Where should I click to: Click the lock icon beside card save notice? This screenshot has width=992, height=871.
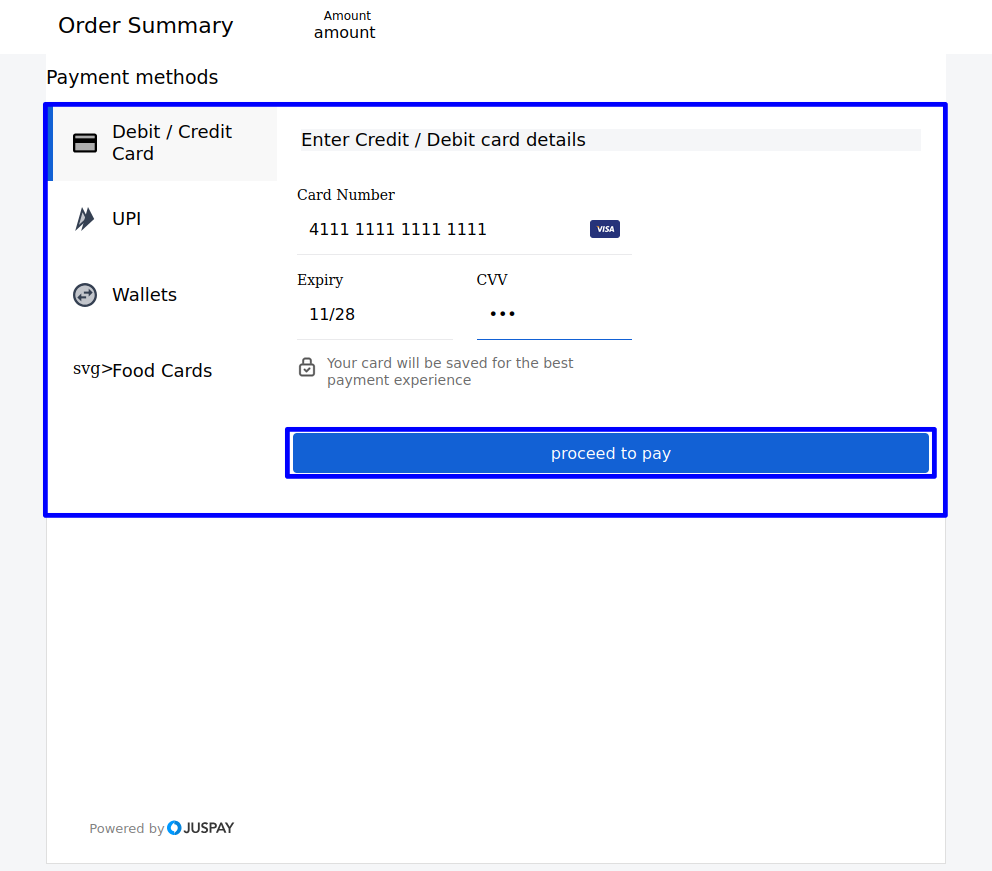coord(307,367)
